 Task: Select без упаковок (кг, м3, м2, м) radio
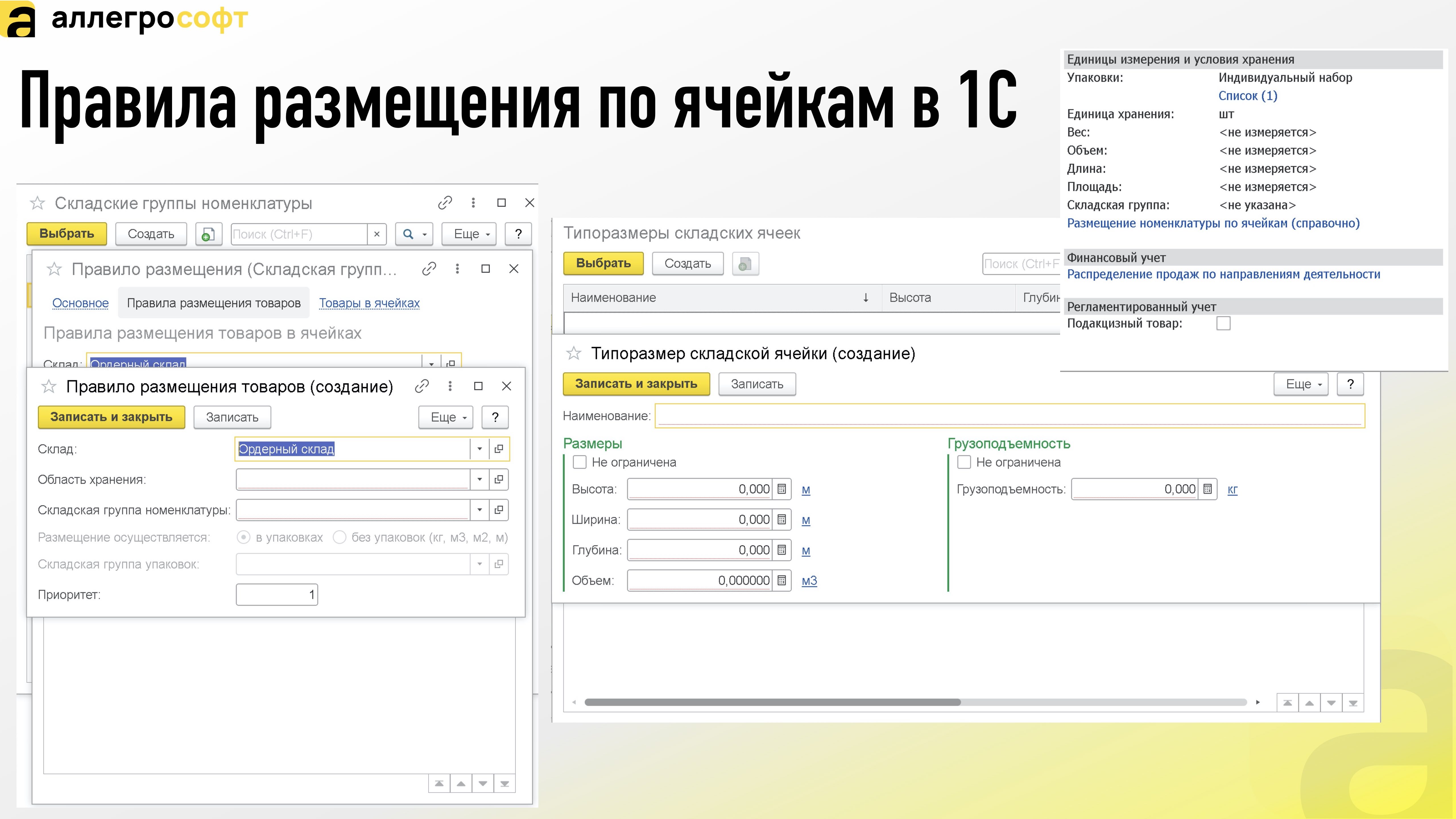tap(340, 537)
